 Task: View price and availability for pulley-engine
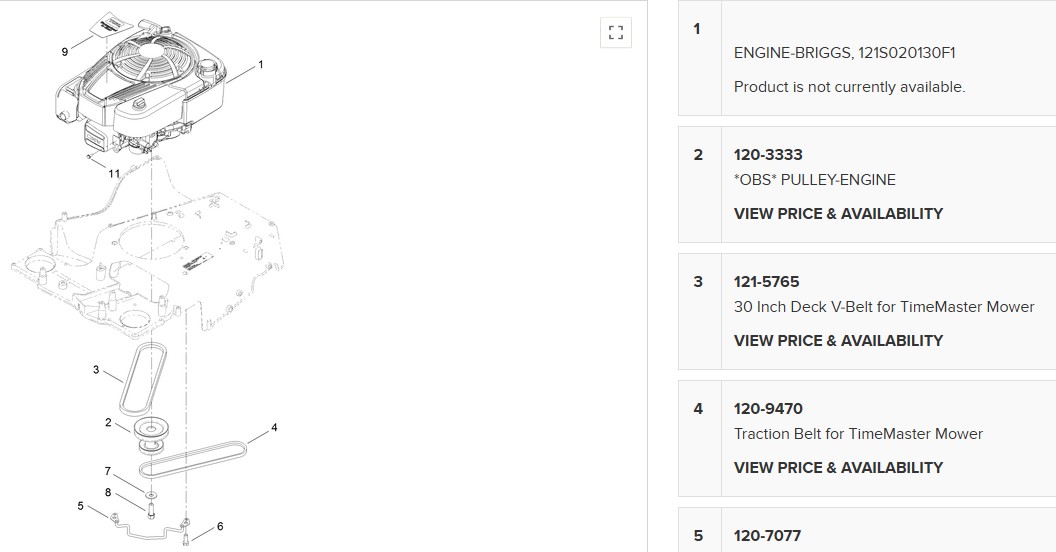tap(838, 213)
